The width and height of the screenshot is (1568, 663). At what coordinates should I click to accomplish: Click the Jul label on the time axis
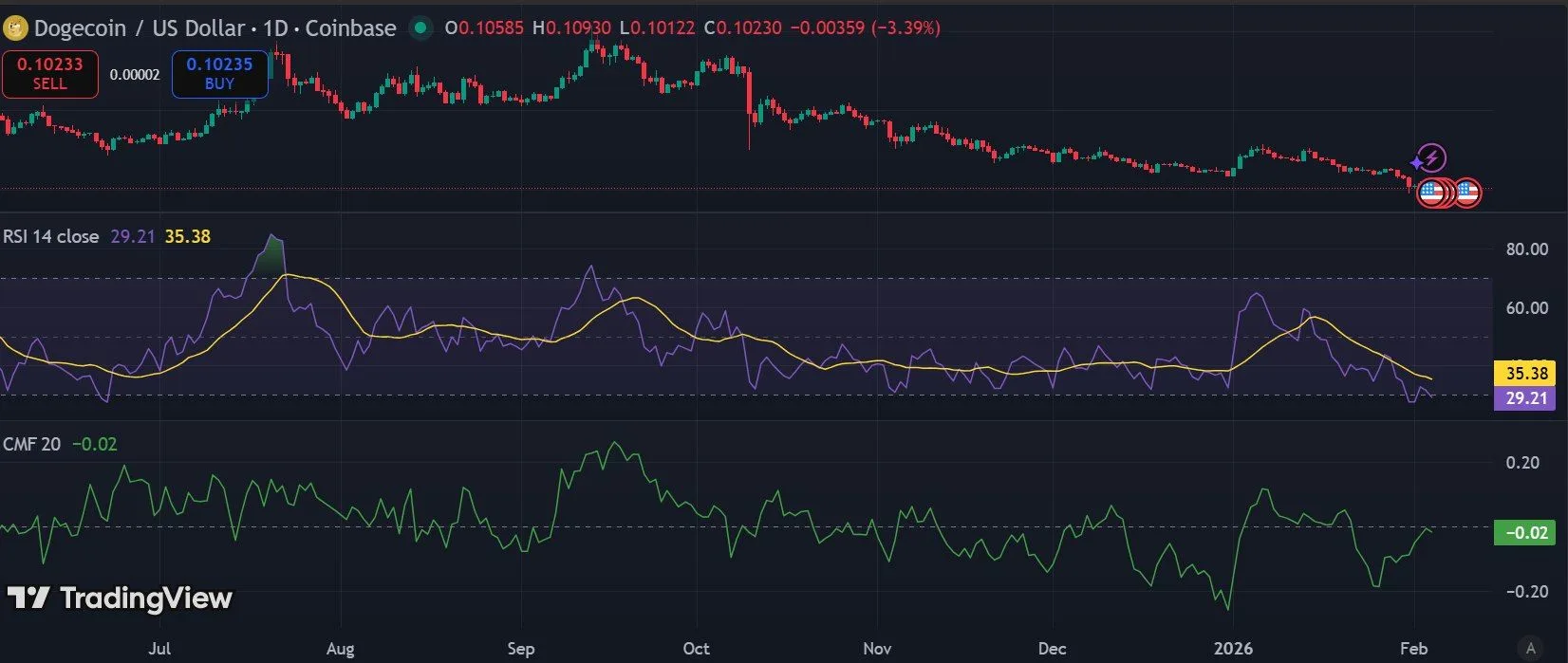point(159,649)
